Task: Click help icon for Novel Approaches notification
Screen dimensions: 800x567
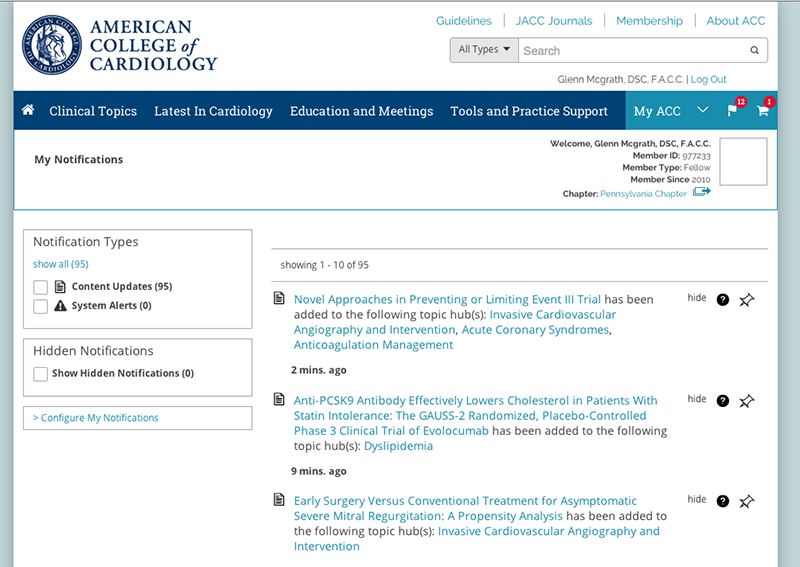Action: click(x=723, y=300)
